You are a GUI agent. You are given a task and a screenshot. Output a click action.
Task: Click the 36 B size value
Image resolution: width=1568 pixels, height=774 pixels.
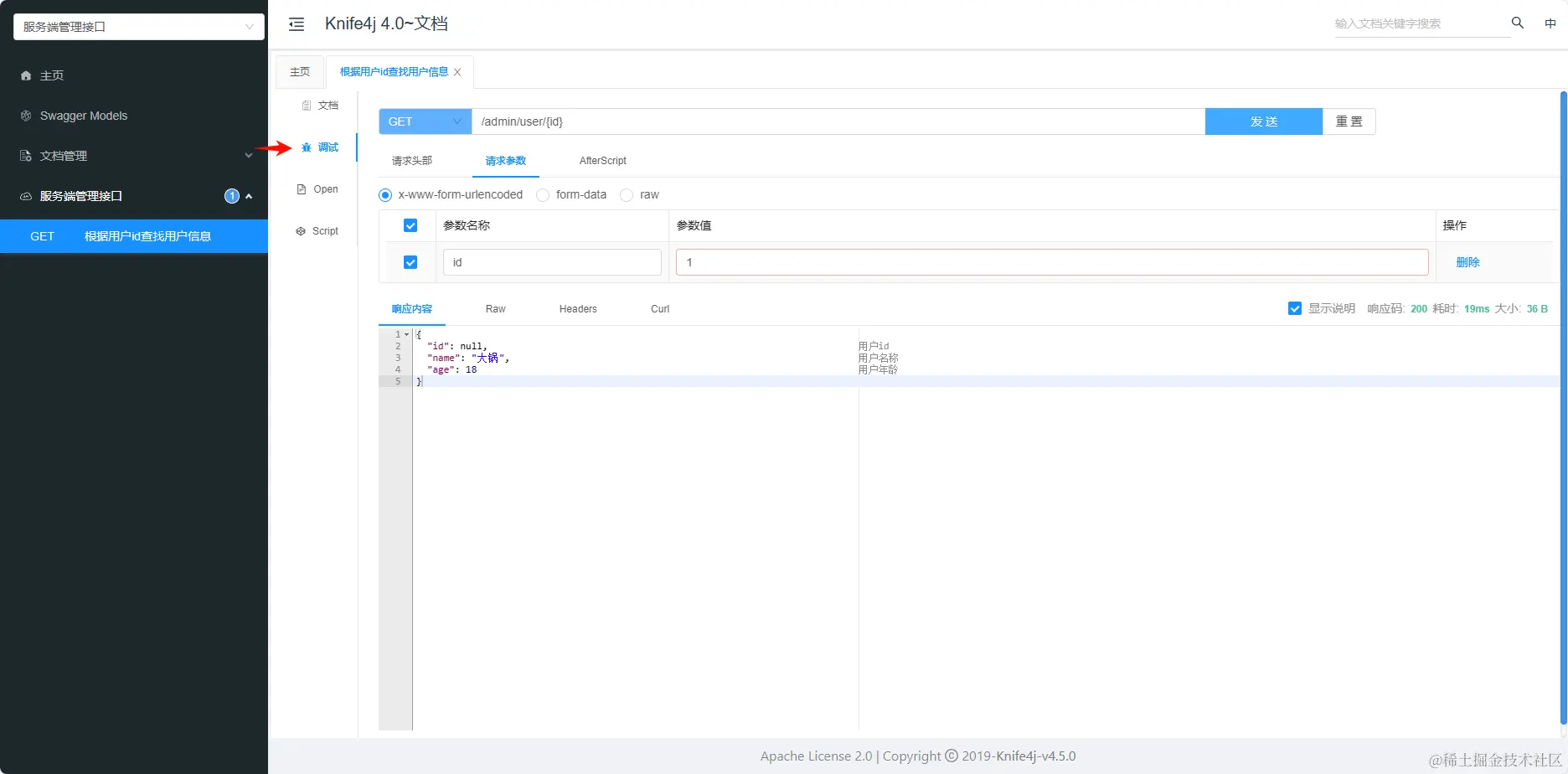1537,309
